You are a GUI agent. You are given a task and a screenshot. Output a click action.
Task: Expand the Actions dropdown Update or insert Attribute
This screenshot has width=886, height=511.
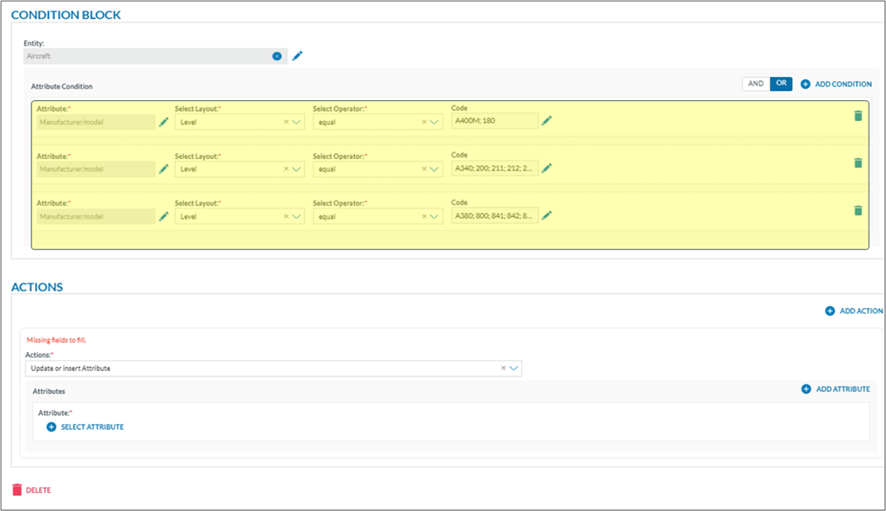click(514, 368)
